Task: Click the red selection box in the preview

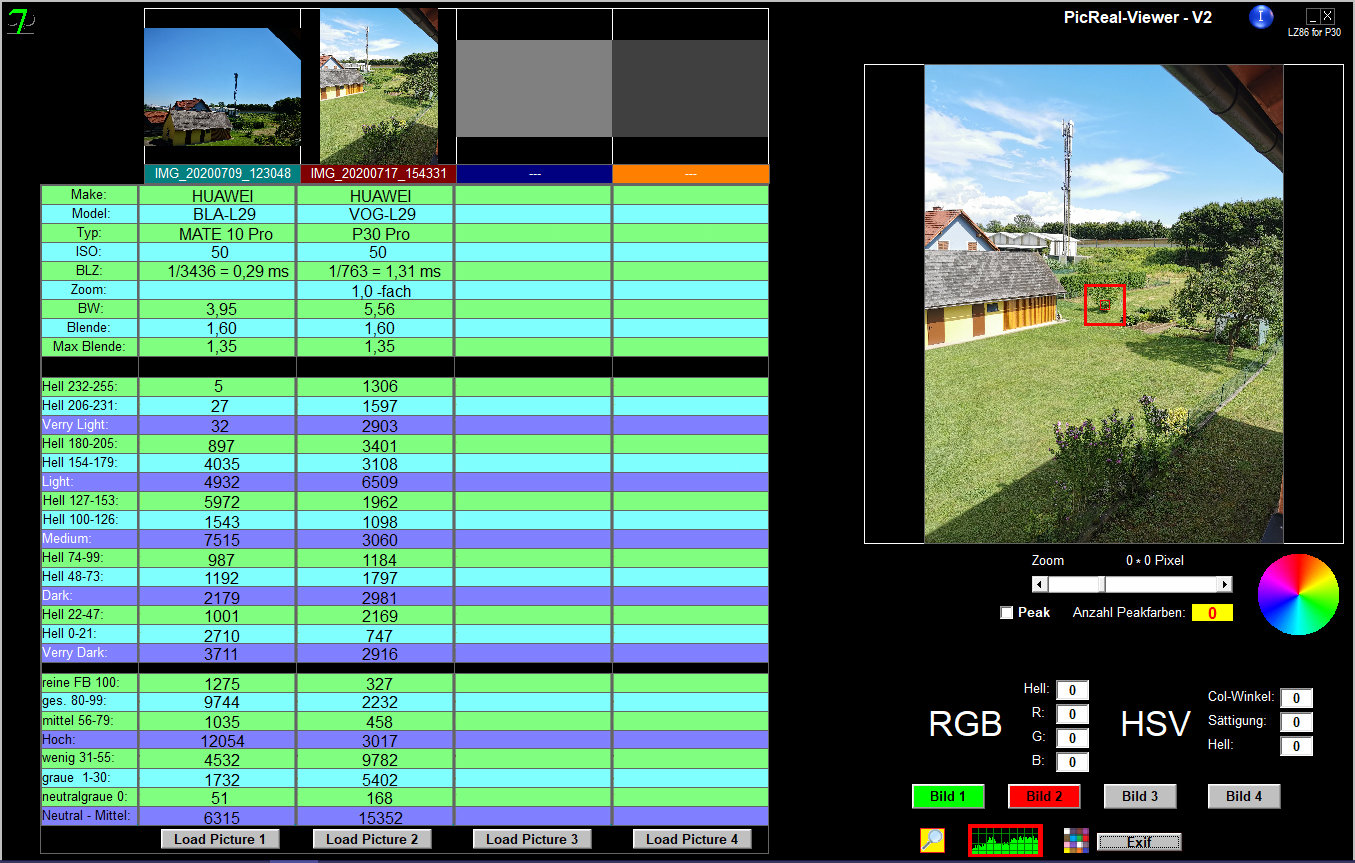Action: pos(1105,305)
